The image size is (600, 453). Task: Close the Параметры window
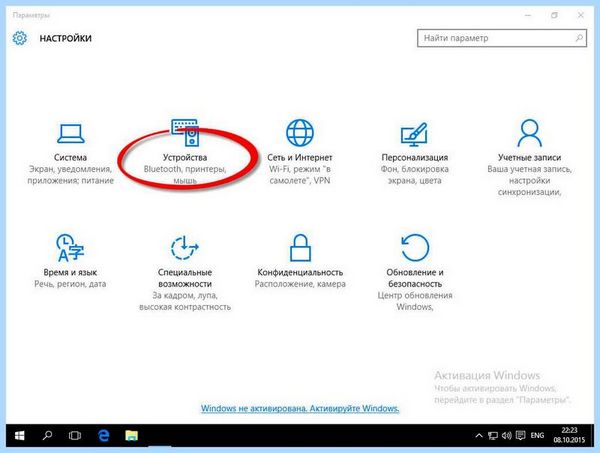(x=580, y=15)
